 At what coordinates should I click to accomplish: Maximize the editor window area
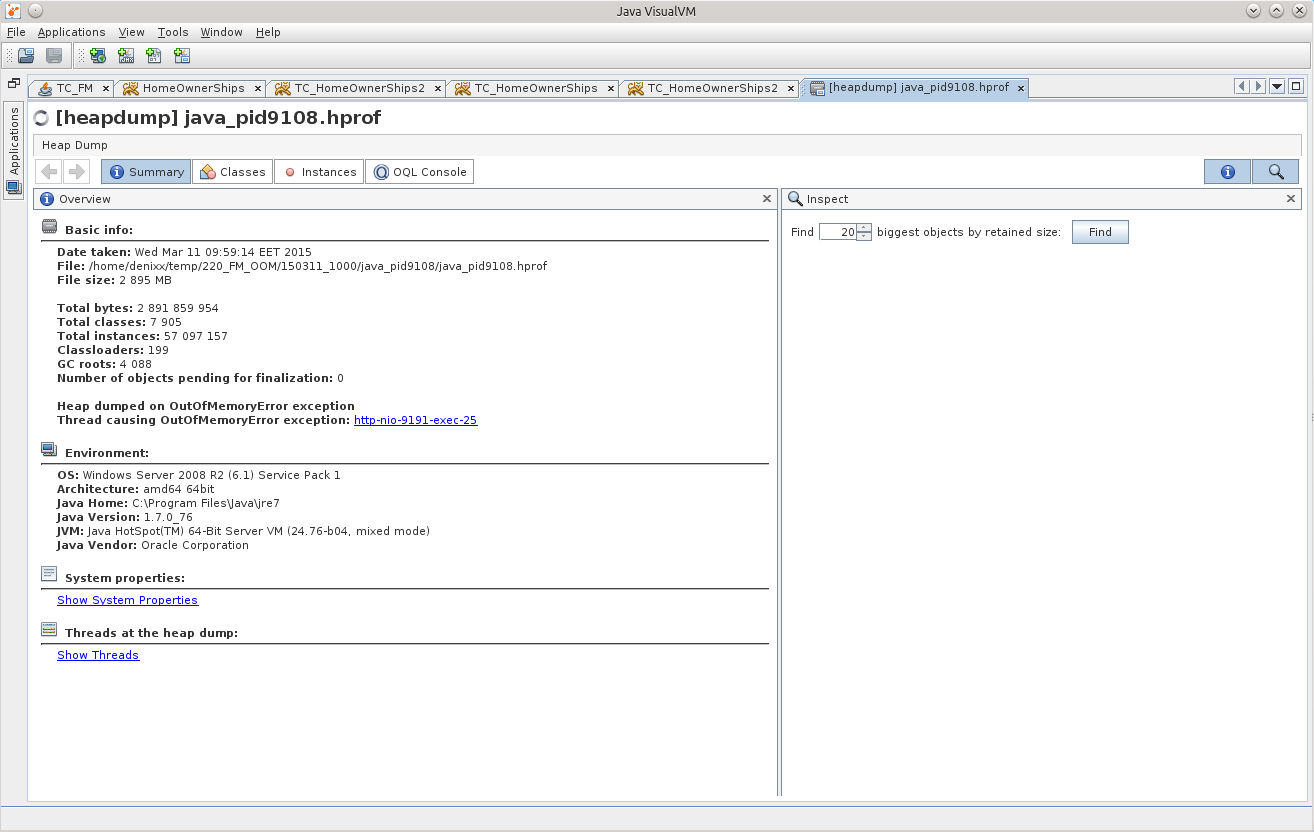tap(1296, 87)
